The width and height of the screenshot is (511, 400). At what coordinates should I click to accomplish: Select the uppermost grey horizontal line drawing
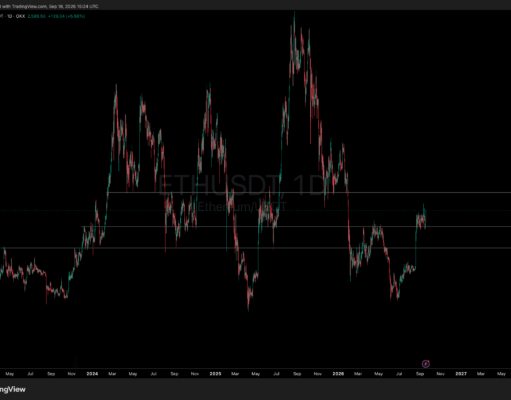coord(309,192)
